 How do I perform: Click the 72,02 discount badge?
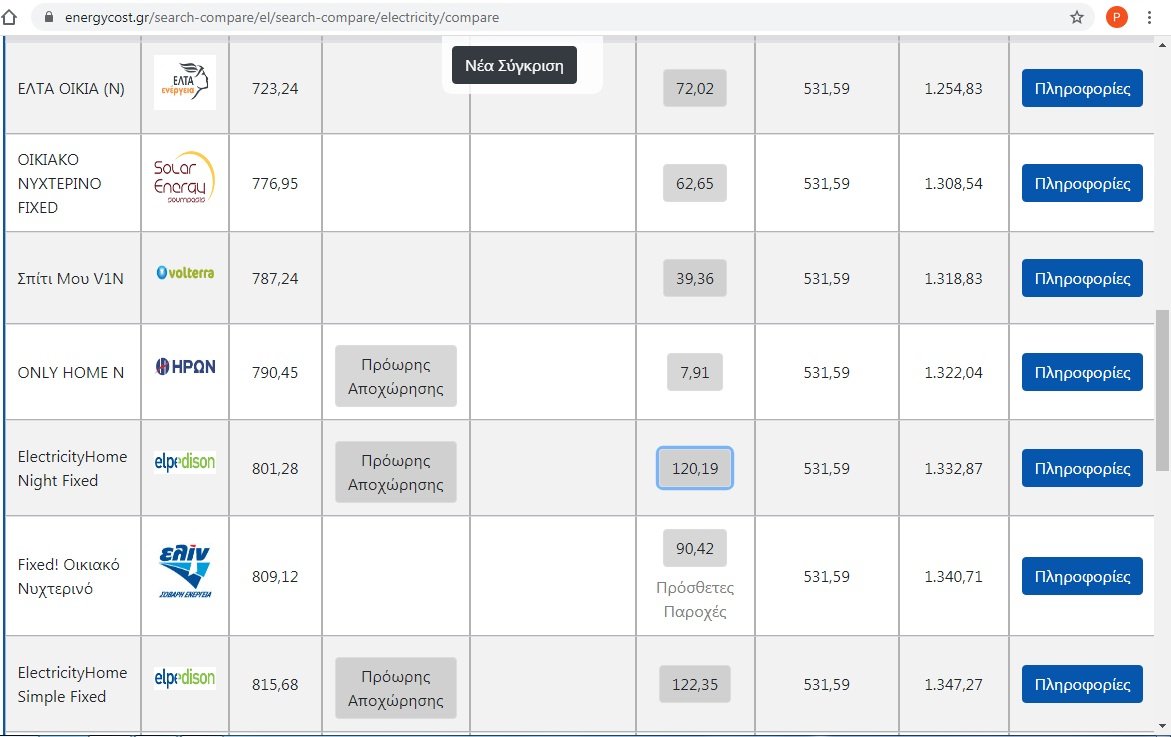pos(695,88)
